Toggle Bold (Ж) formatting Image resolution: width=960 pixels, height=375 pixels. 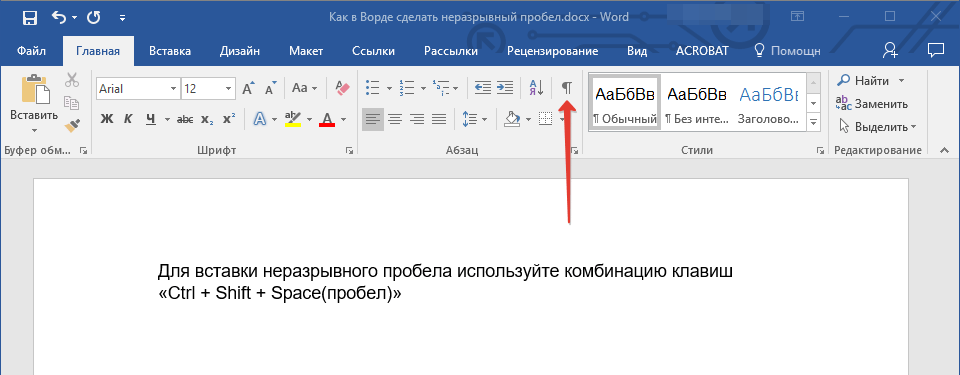[107, 119]
